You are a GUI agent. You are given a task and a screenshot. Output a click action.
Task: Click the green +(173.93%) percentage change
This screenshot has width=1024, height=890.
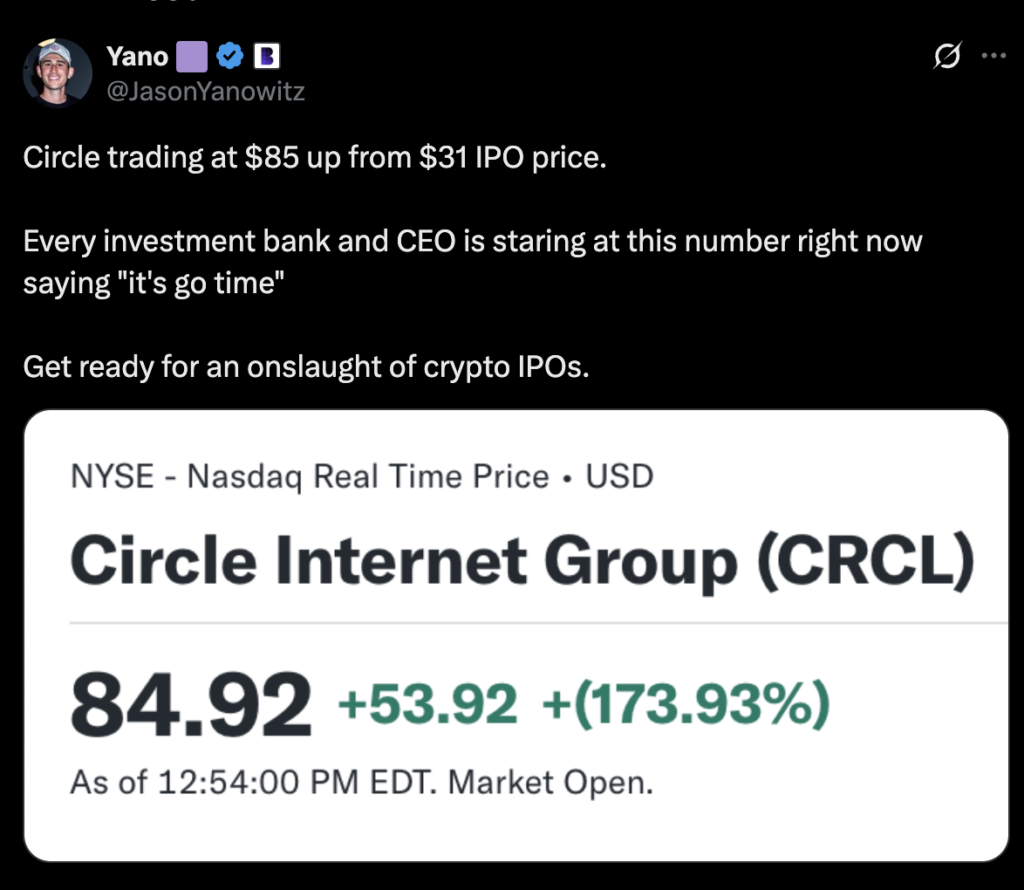686,705
